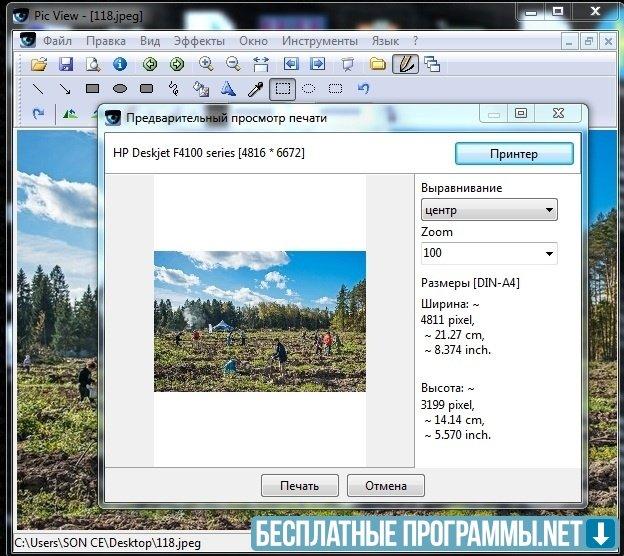Save the image via floppy disk icon

[66, 64]
